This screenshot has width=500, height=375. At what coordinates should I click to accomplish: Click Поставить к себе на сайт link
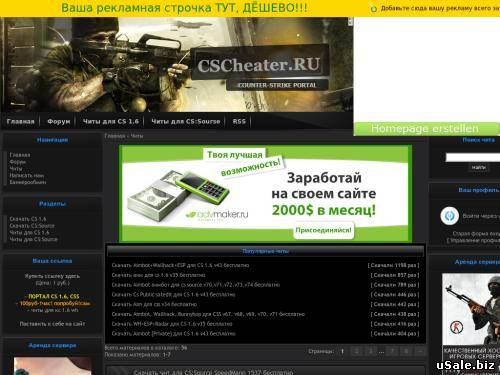point(52,324)
